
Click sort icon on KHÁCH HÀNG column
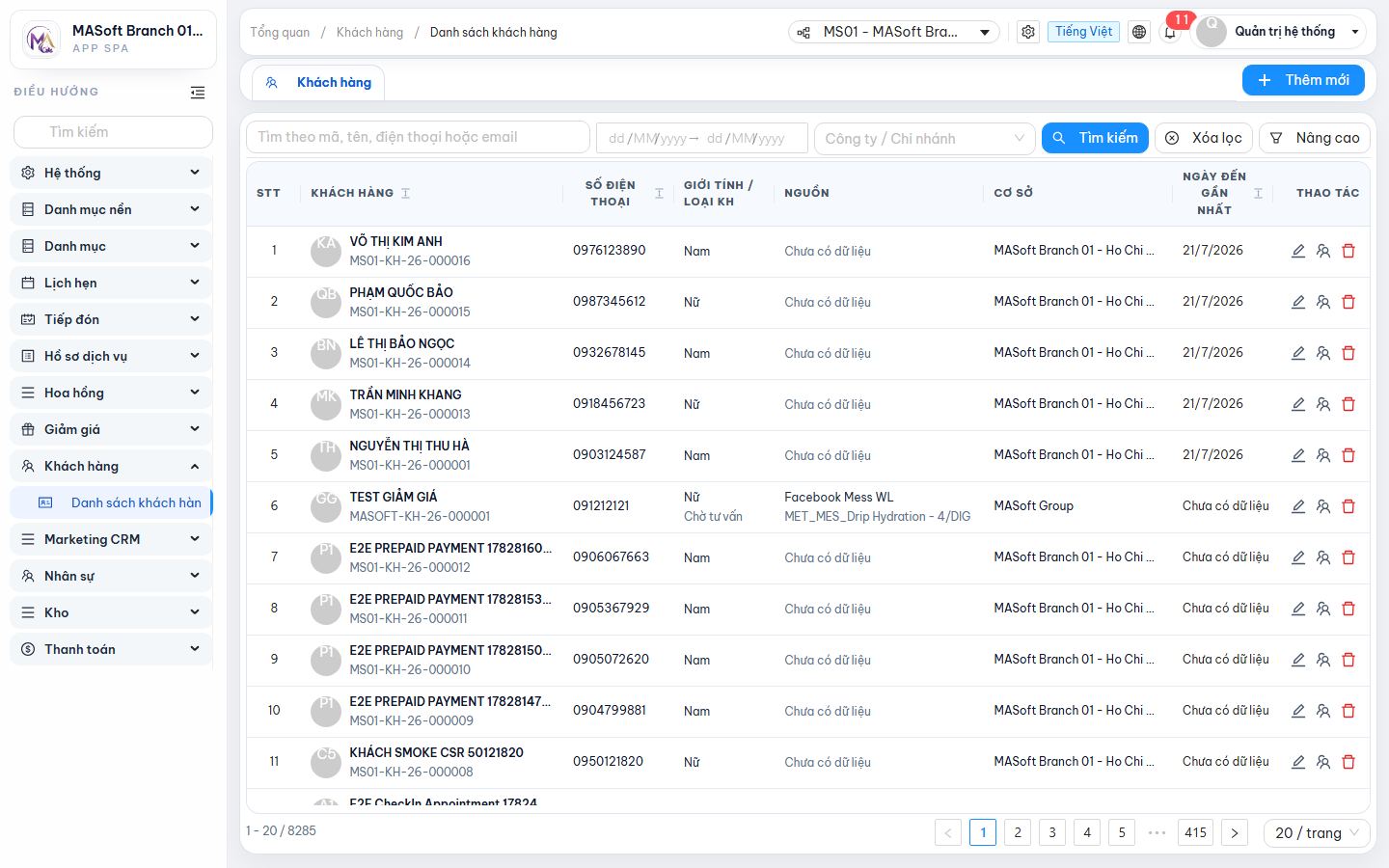tap(405, 193)
